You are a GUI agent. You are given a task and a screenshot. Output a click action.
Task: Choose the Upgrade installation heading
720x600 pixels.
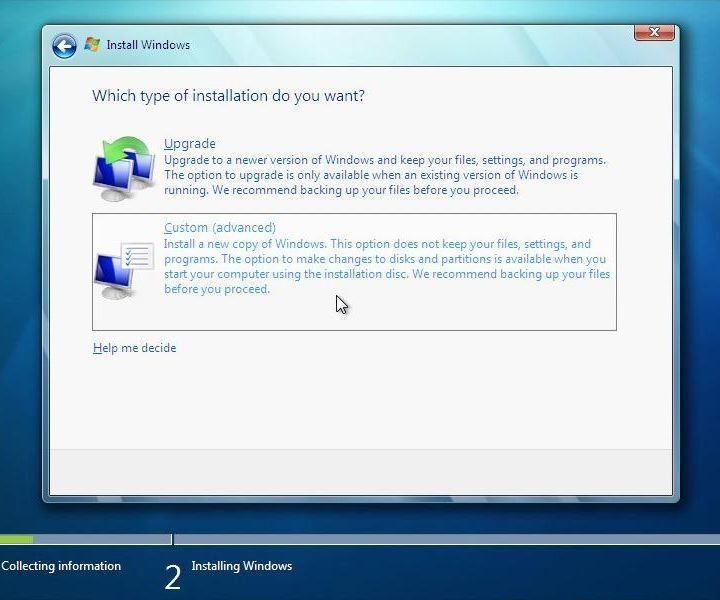pyautogui.click(x=190, y=144)
